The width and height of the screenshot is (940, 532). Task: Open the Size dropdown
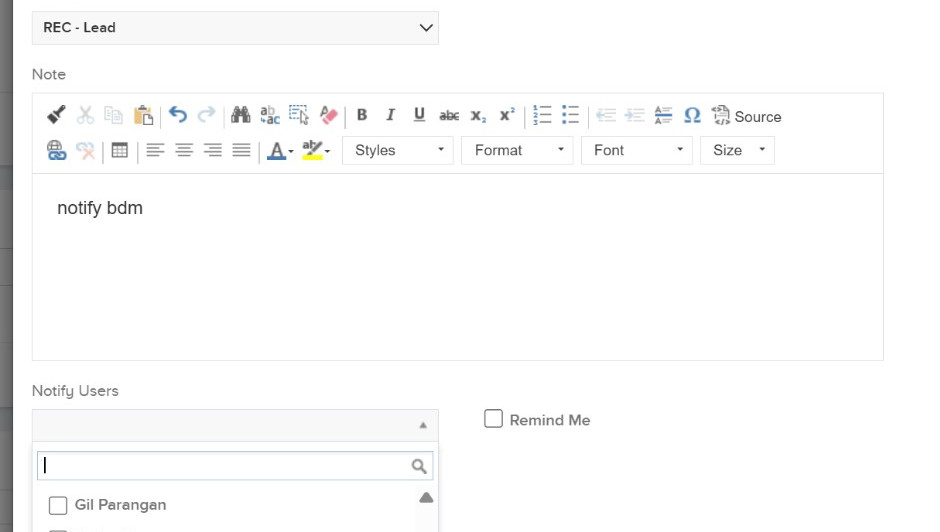click(737, 150)
